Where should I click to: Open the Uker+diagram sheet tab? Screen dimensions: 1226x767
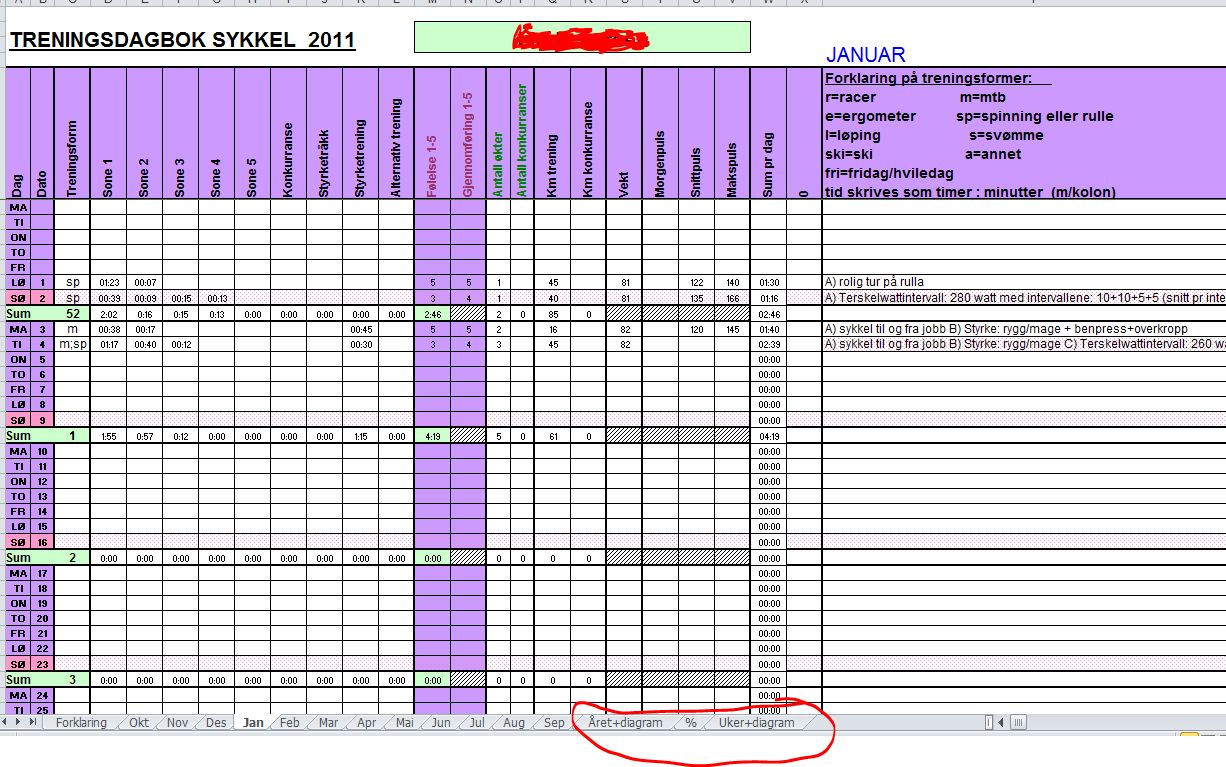coord(757,722)
